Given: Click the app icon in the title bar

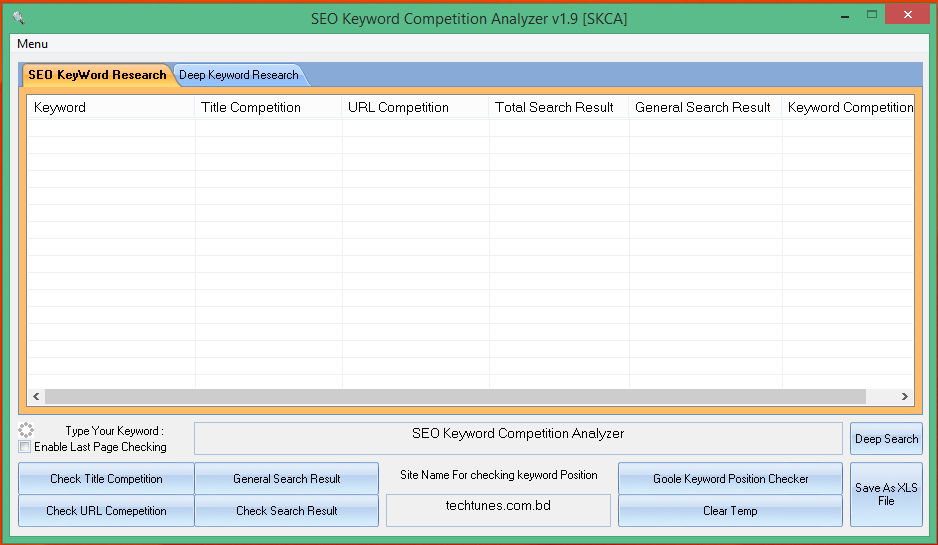Looking at the screenshot, I should 19,18.
